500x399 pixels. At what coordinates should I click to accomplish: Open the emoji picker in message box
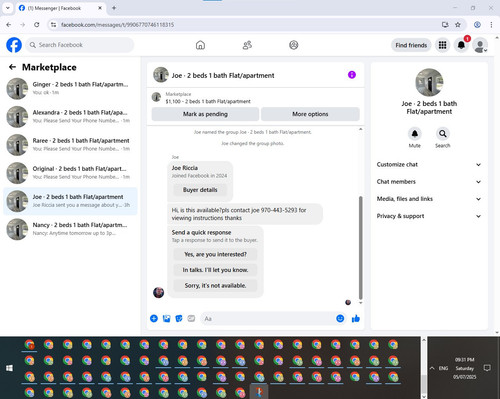point(340,318)
